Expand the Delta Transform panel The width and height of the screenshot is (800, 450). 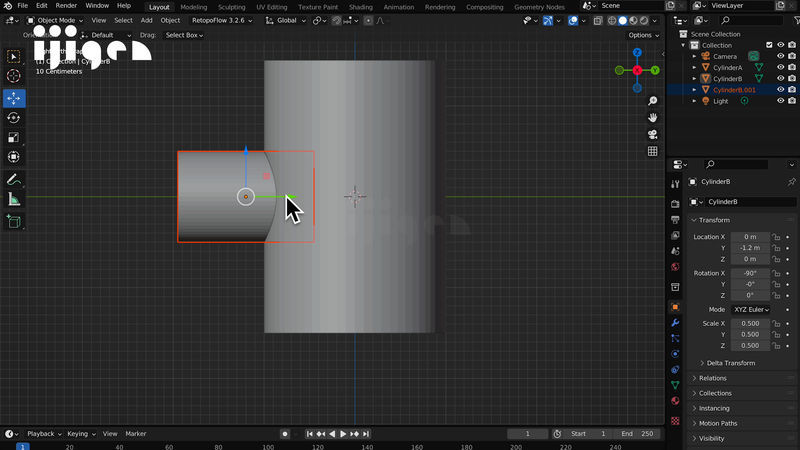click(x=732, y=363)
